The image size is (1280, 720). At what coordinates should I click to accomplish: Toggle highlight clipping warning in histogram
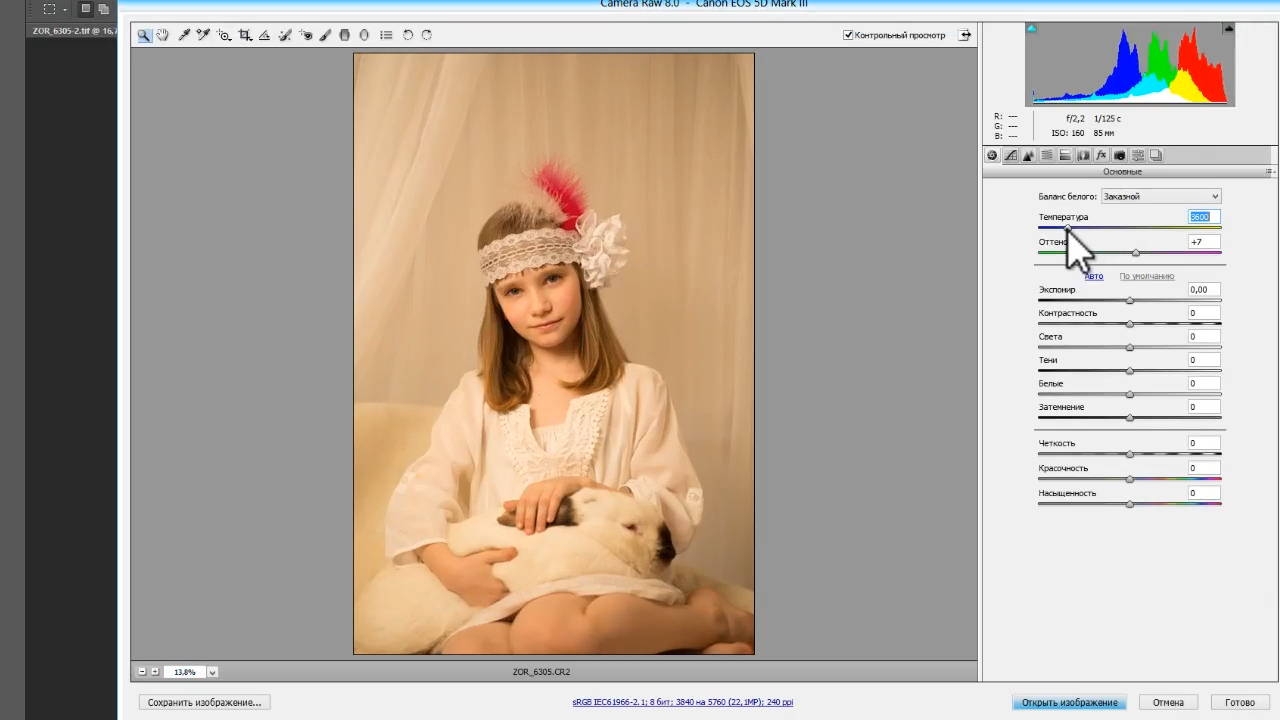(x=1229, y=28)
